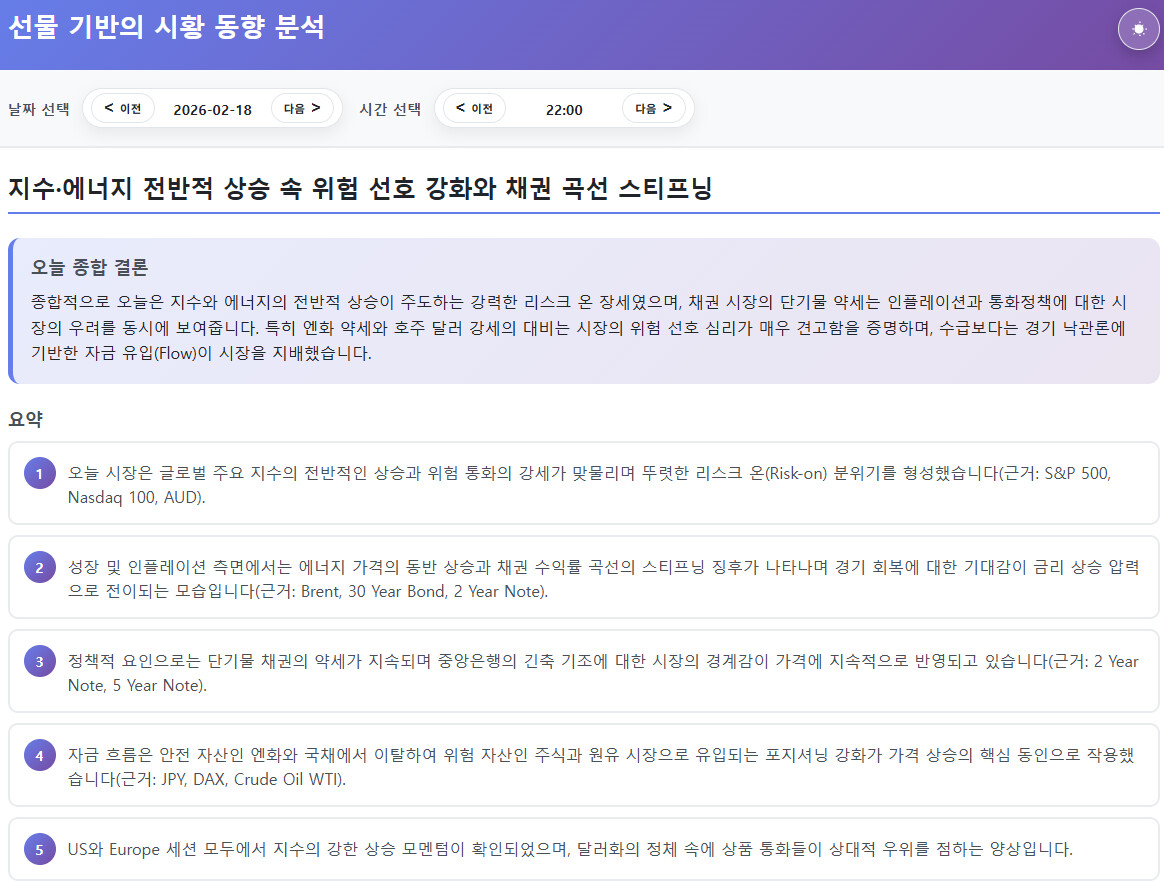
Task: Select the 요약 section heading
Action: coord(25,419)
